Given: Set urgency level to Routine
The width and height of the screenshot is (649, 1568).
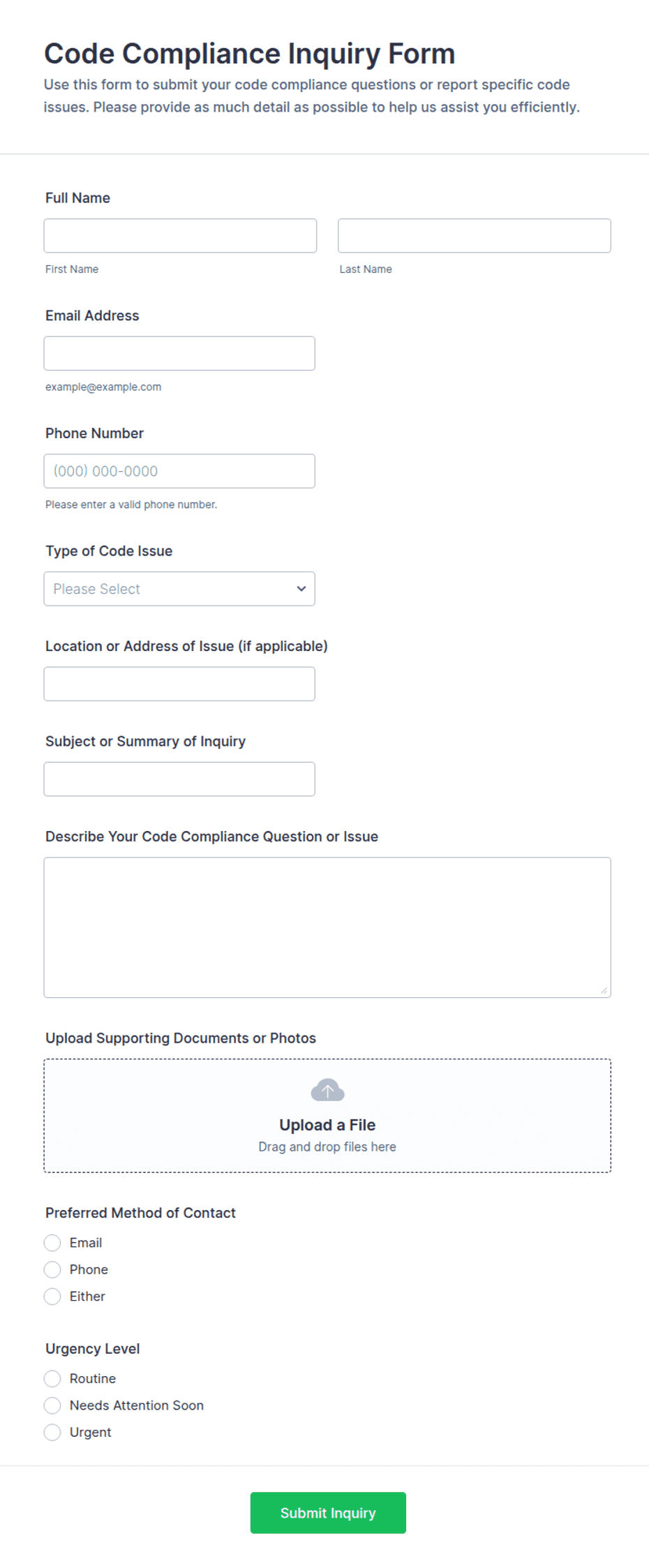Looking at the screenshot, I should point(52,1378).
